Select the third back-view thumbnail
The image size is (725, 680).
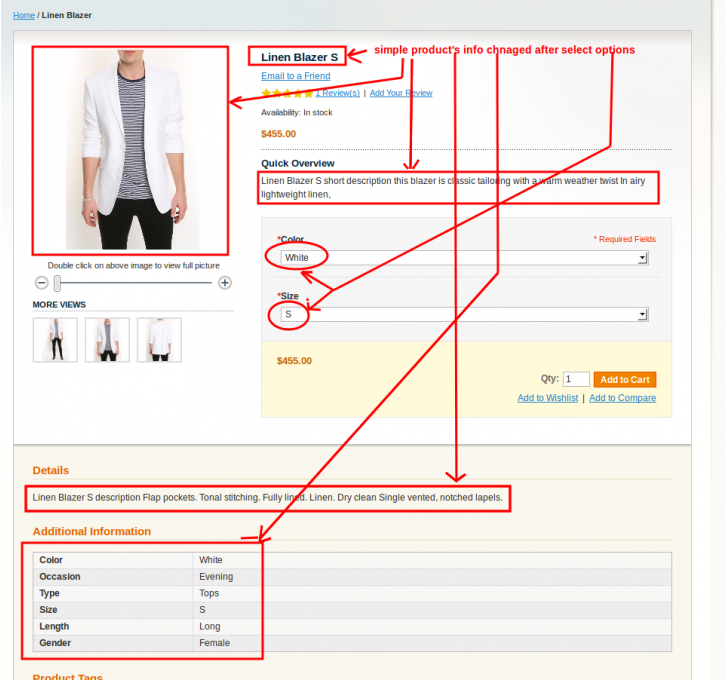[x=160, y=340]
